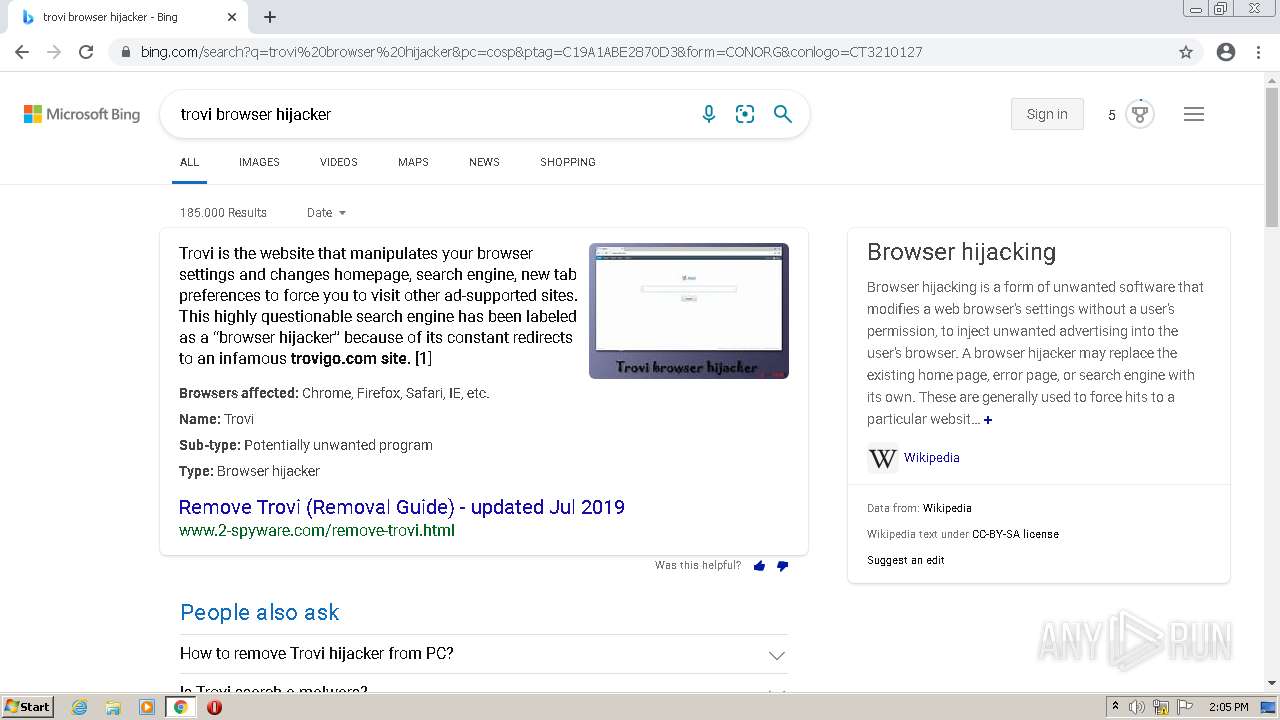Click the reference [1] citation
This screenshot has width=1280, height=720.
pyautogui.click(x=423, y=358)
